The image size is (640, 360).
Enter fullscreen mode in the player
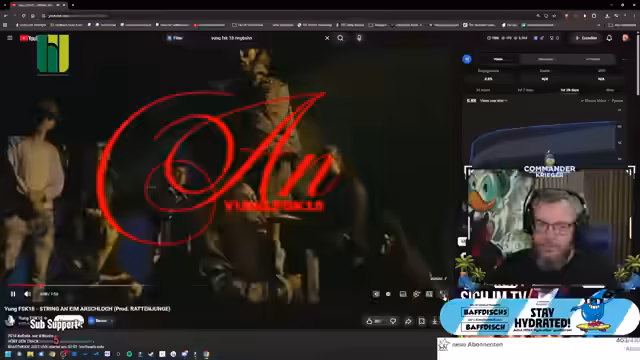click(x=443, y=294)
